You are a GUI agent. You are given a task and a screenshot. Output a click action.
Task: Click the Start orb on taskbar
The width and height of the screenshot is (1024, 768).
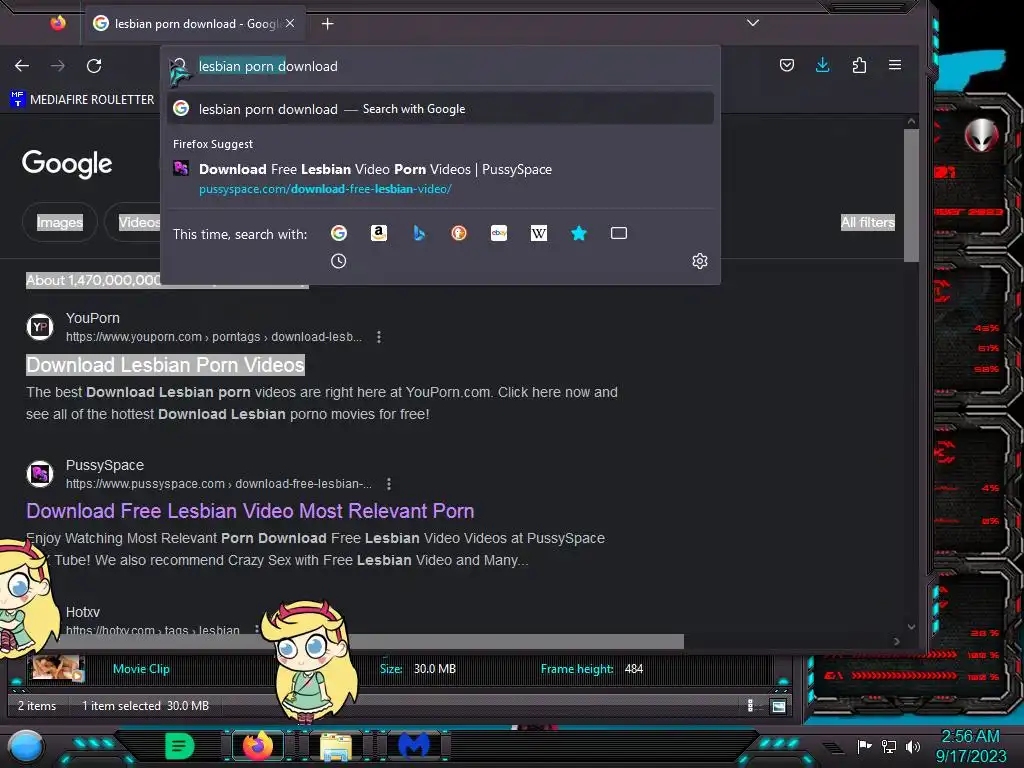coord(26,746)
